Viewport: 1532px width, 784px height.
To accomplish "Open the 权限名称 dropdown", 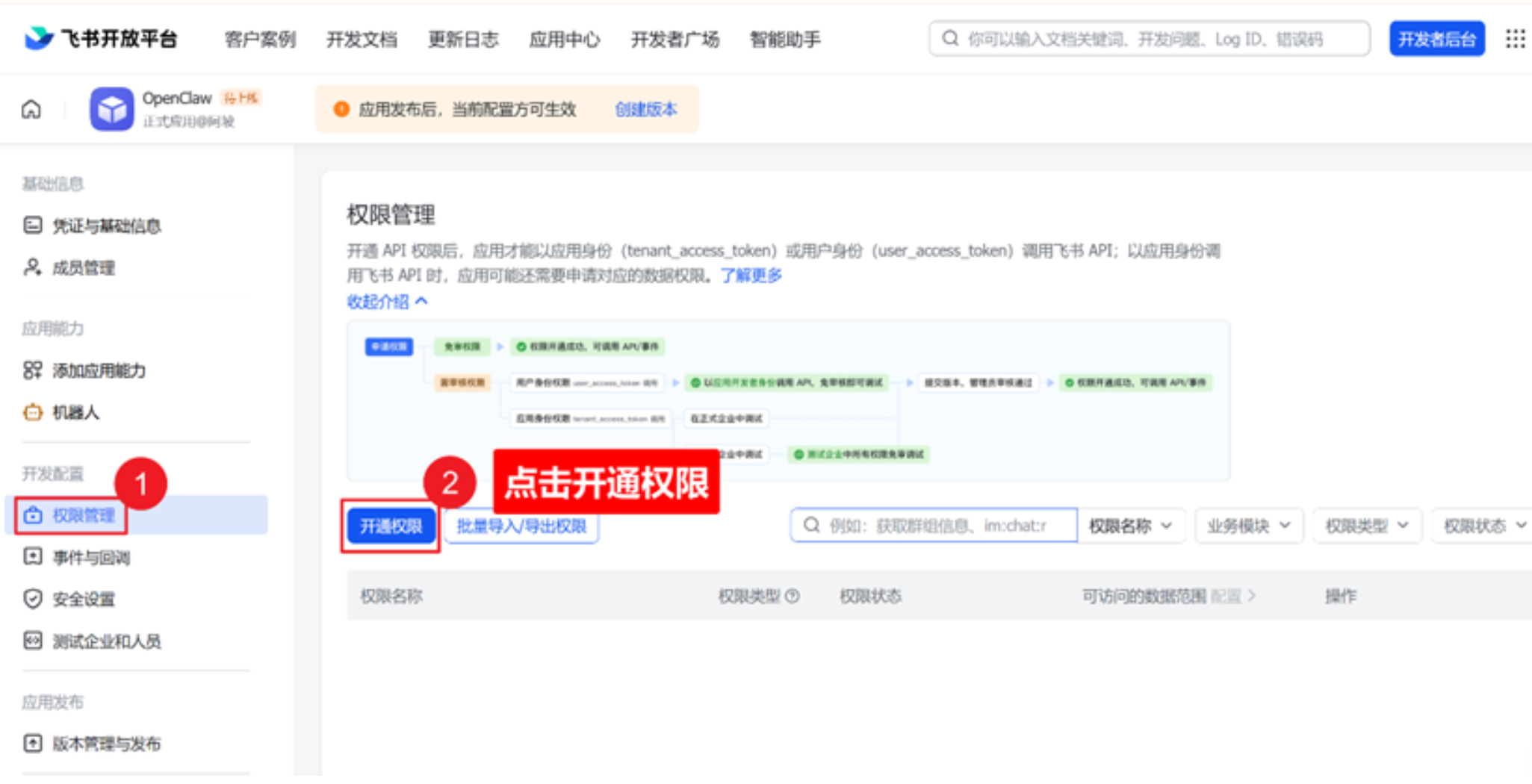I will (1131, 525).
